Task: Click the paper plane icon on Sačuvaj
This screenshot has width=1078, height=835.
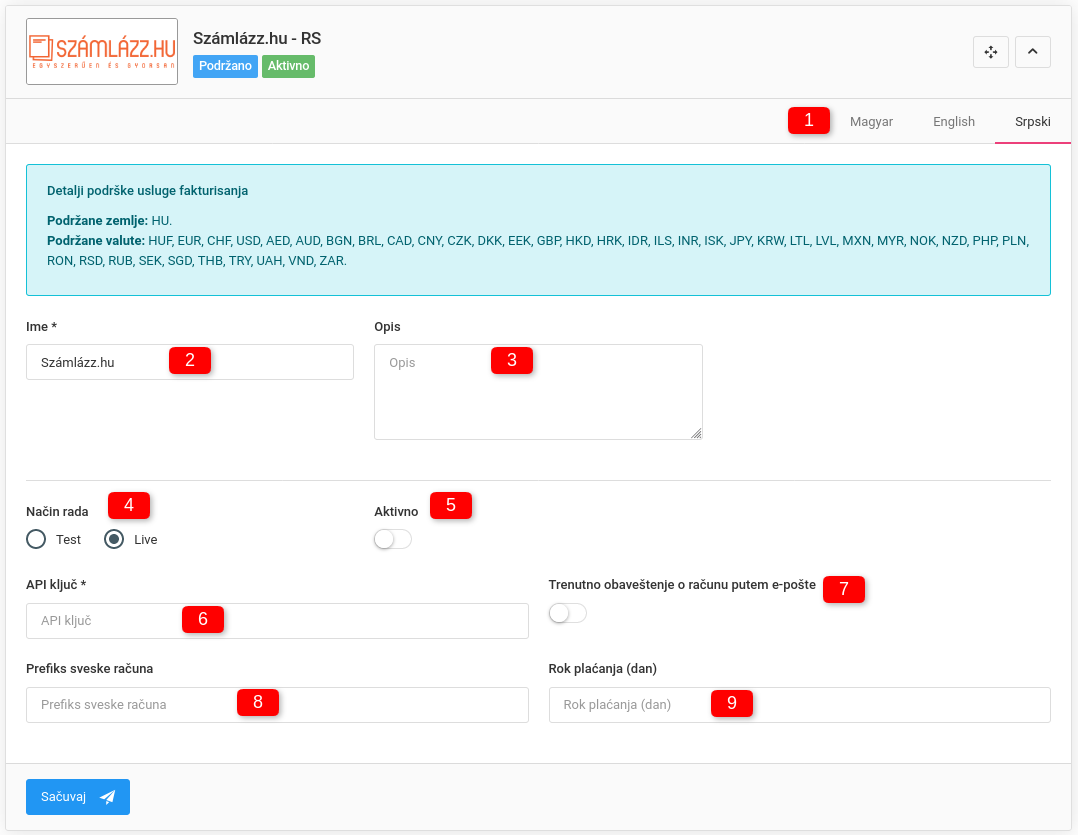Action: tap(108, 797)
